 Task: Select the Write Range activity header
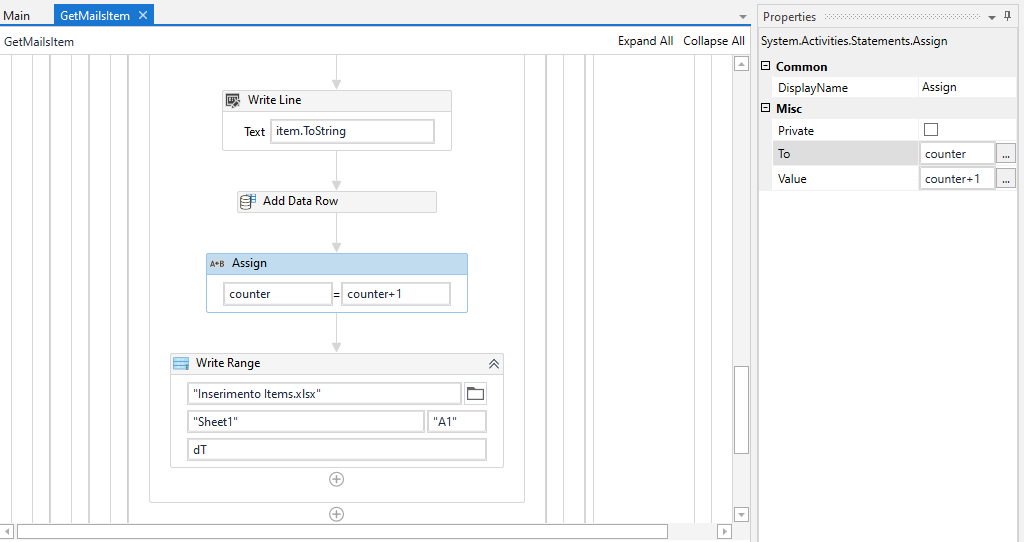pyautogui.click(x=337, y=364)
